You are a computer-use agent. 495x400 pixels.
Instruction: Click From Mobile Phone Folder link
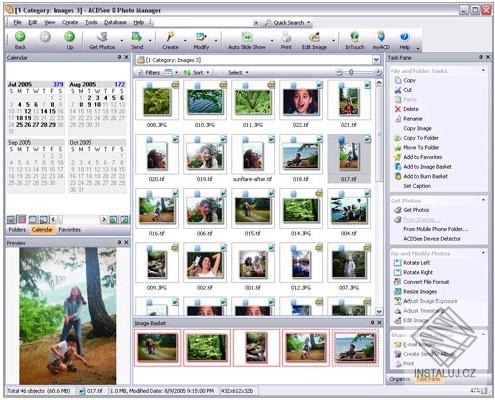coord(436,229)
